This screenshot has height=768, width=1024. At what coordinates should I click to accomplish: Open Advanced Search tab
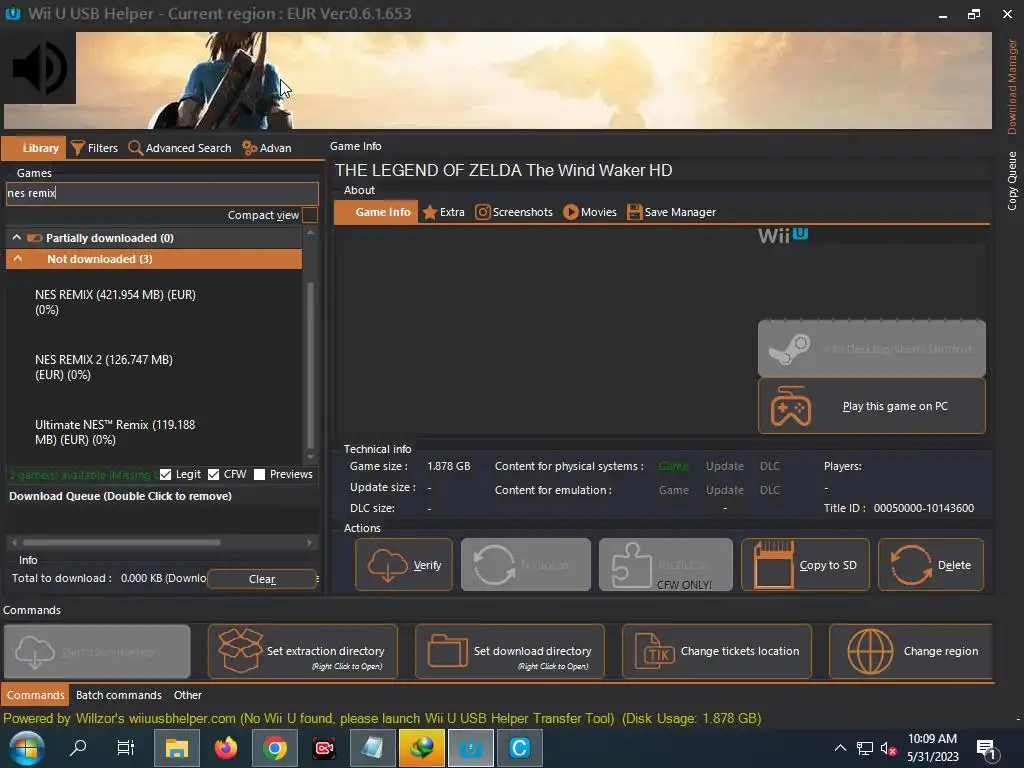[180, 148]
